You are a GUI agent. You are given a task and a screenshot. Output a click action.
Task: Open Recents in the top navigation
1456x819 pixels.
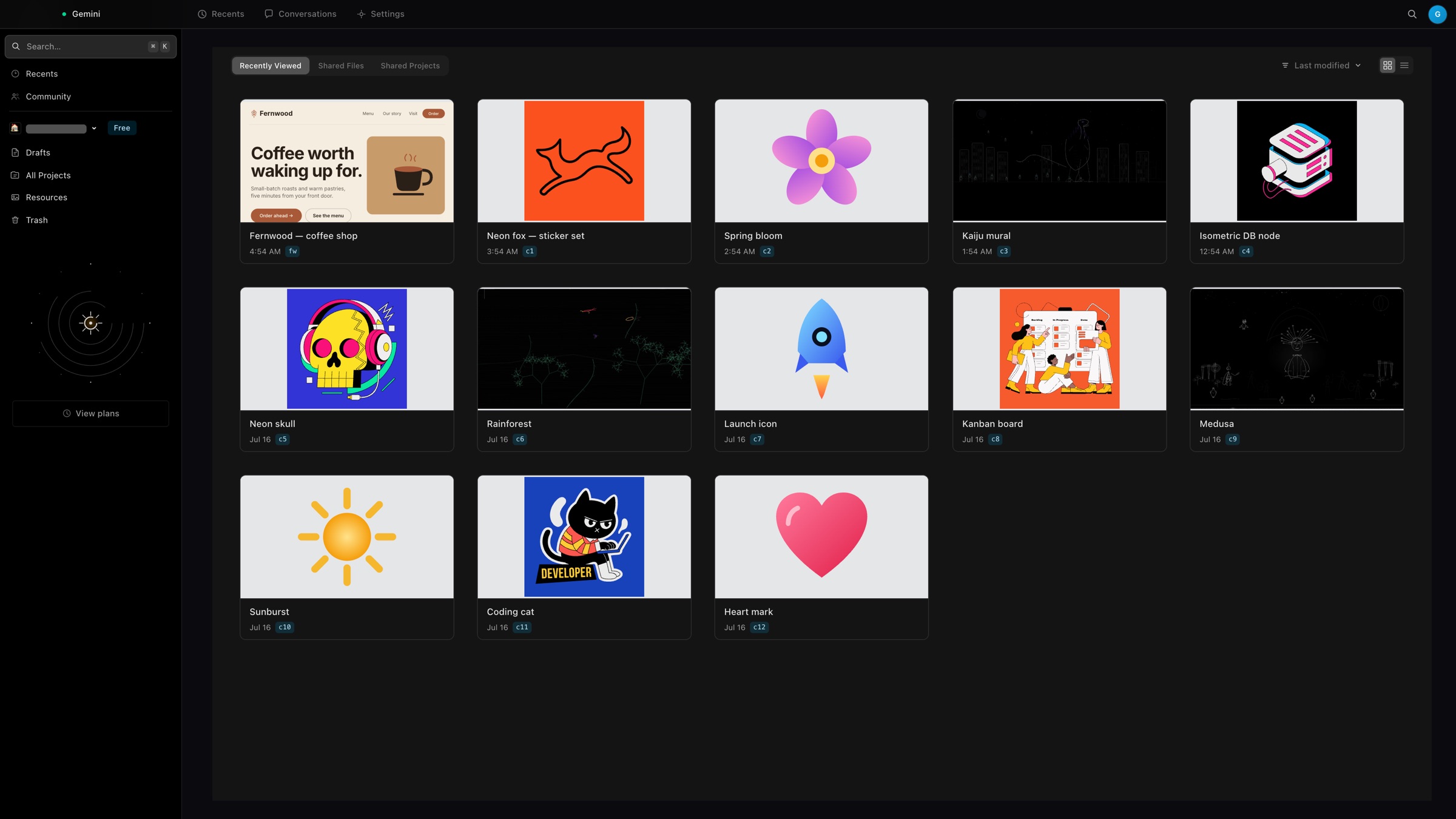(x=221, y=14)
